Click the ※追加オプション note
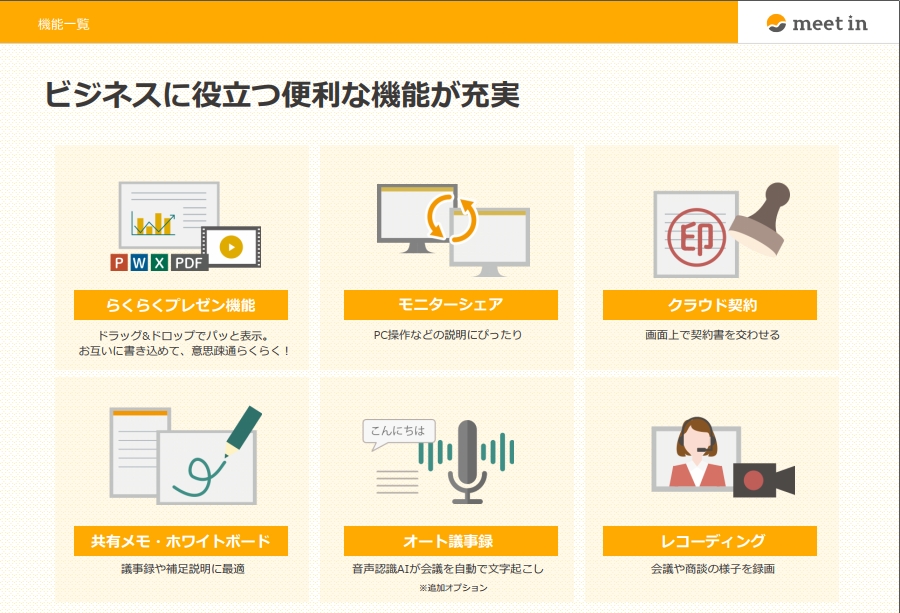Viewport: 900px width, 613px height. coord(453,588)
